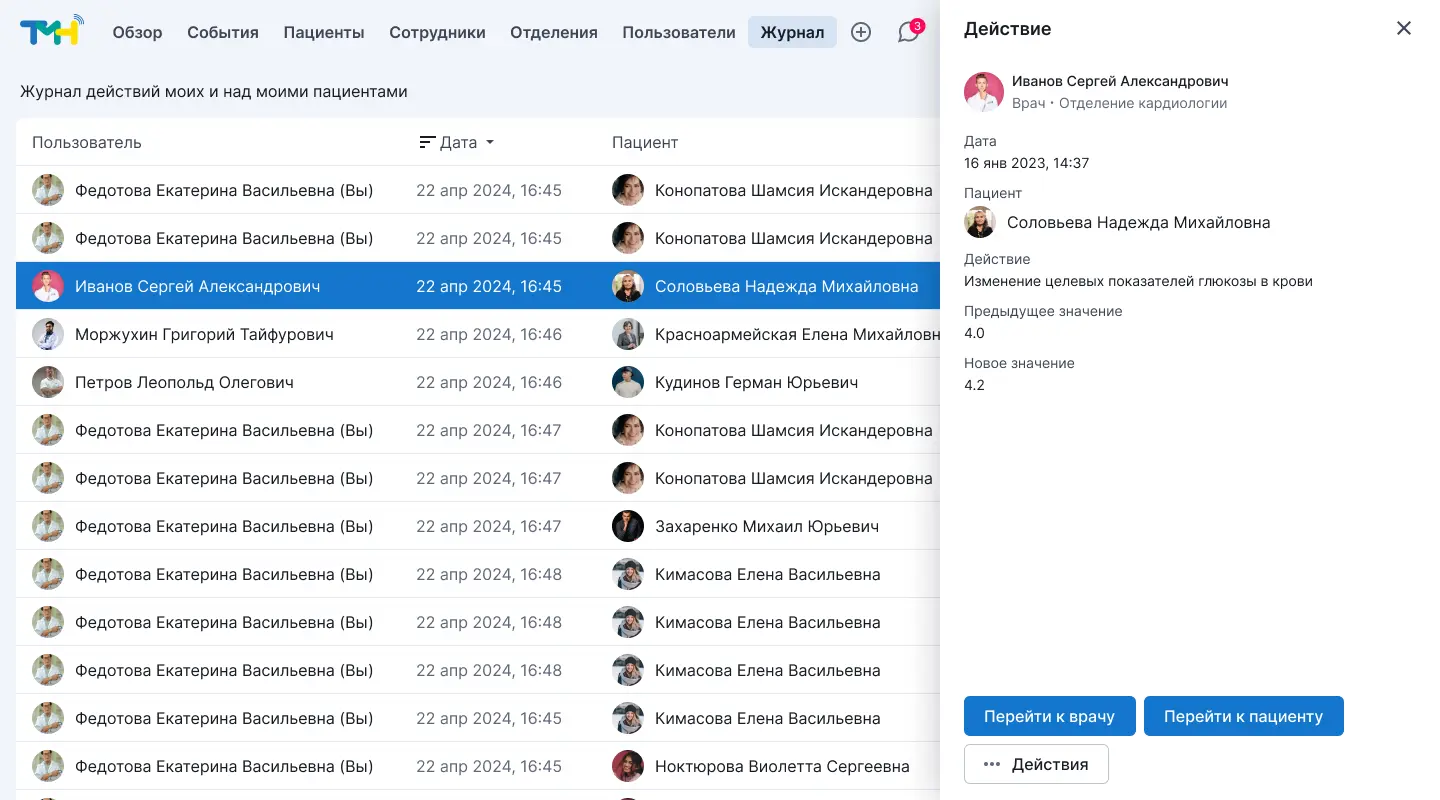This screenshot has height=800, width=1440.
Task: Click the 16:45 date in selected Иванов row
Action: tap(489, 286)
